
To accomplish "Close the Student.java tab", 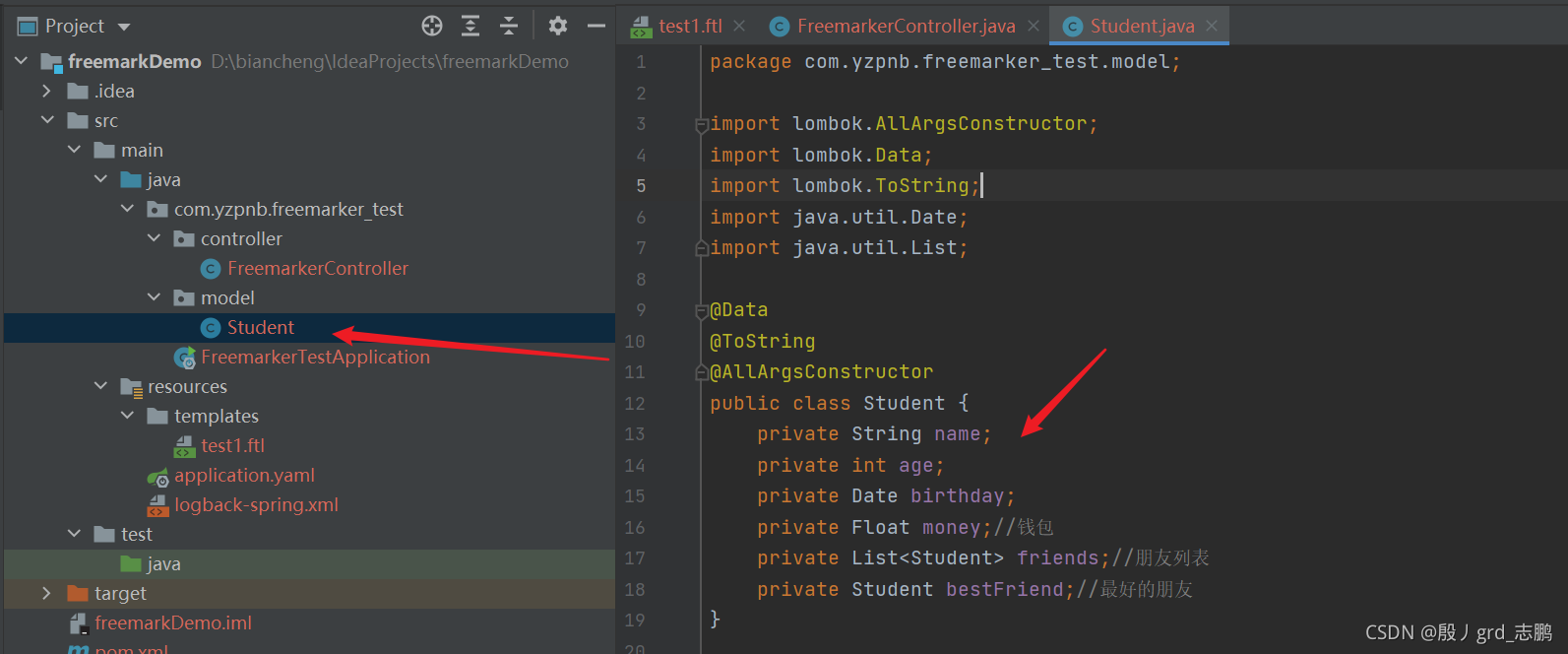I will (1212, 26).
